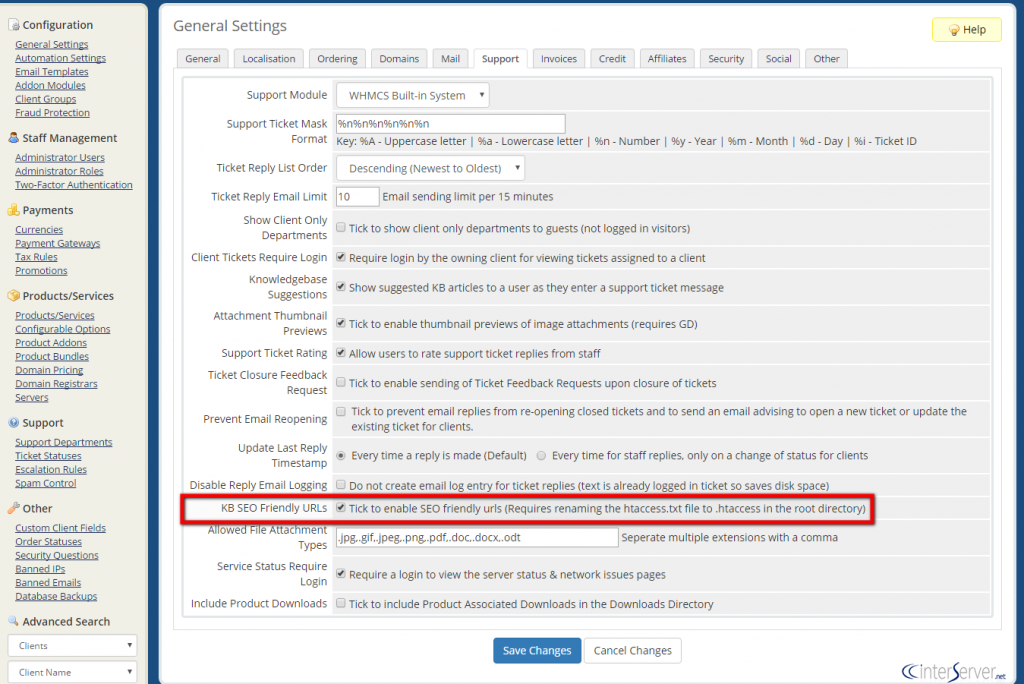
Task: Toggle Support Ticket Rating checkbox
Action: pyautogui.click(x=341, y=352)
